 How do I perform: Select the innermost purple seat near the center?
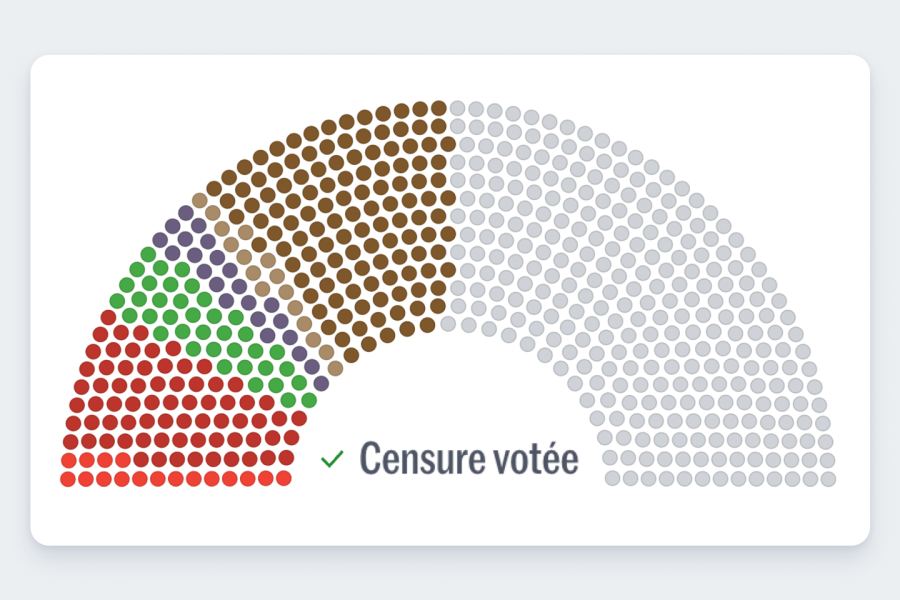pos(320,383)
